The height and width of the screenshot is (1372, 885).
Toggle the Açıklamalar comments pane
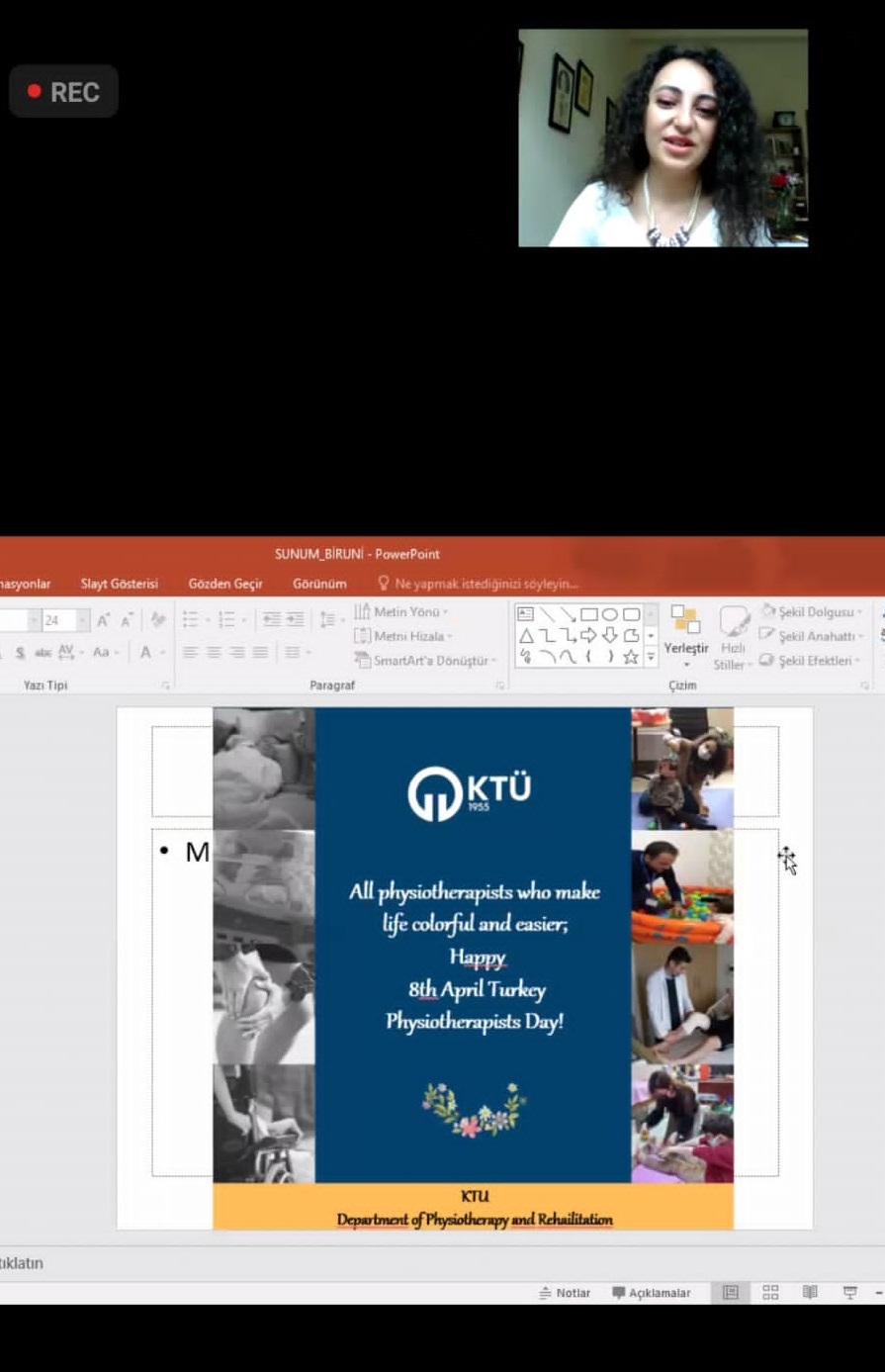coord(651,1293)
